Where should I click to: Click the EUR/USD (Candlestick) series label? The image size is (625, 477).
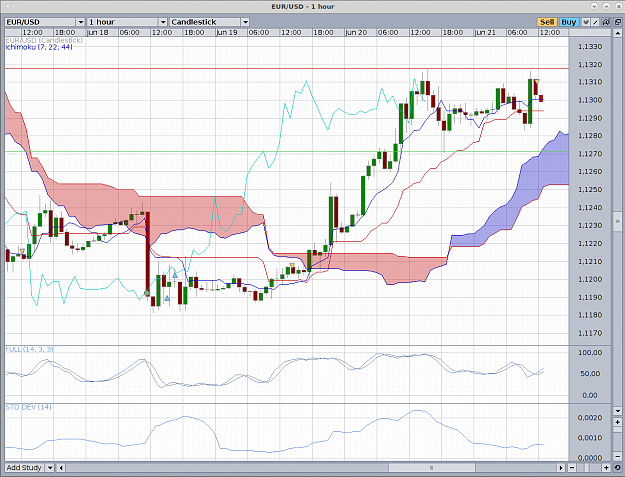[44, 40]
